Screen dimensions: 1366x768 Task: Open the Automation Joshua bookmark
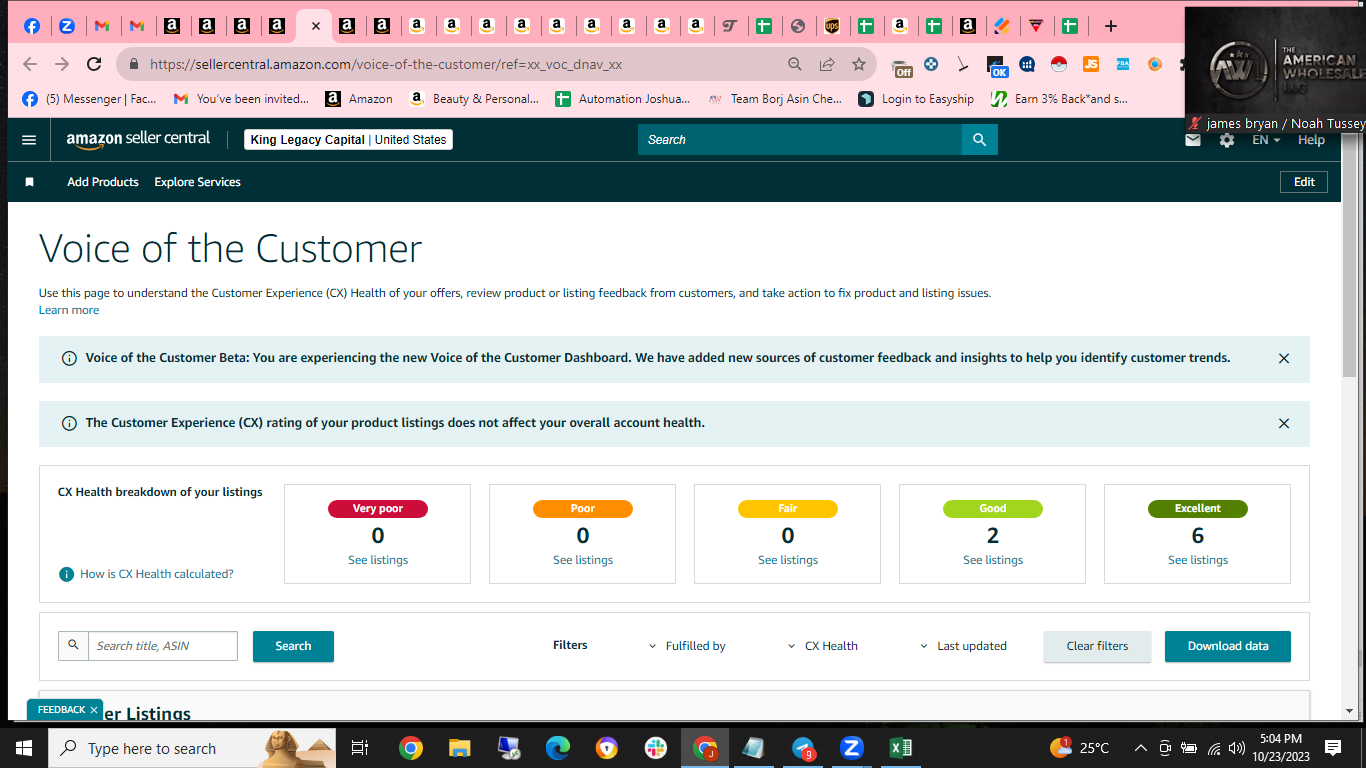623,99
